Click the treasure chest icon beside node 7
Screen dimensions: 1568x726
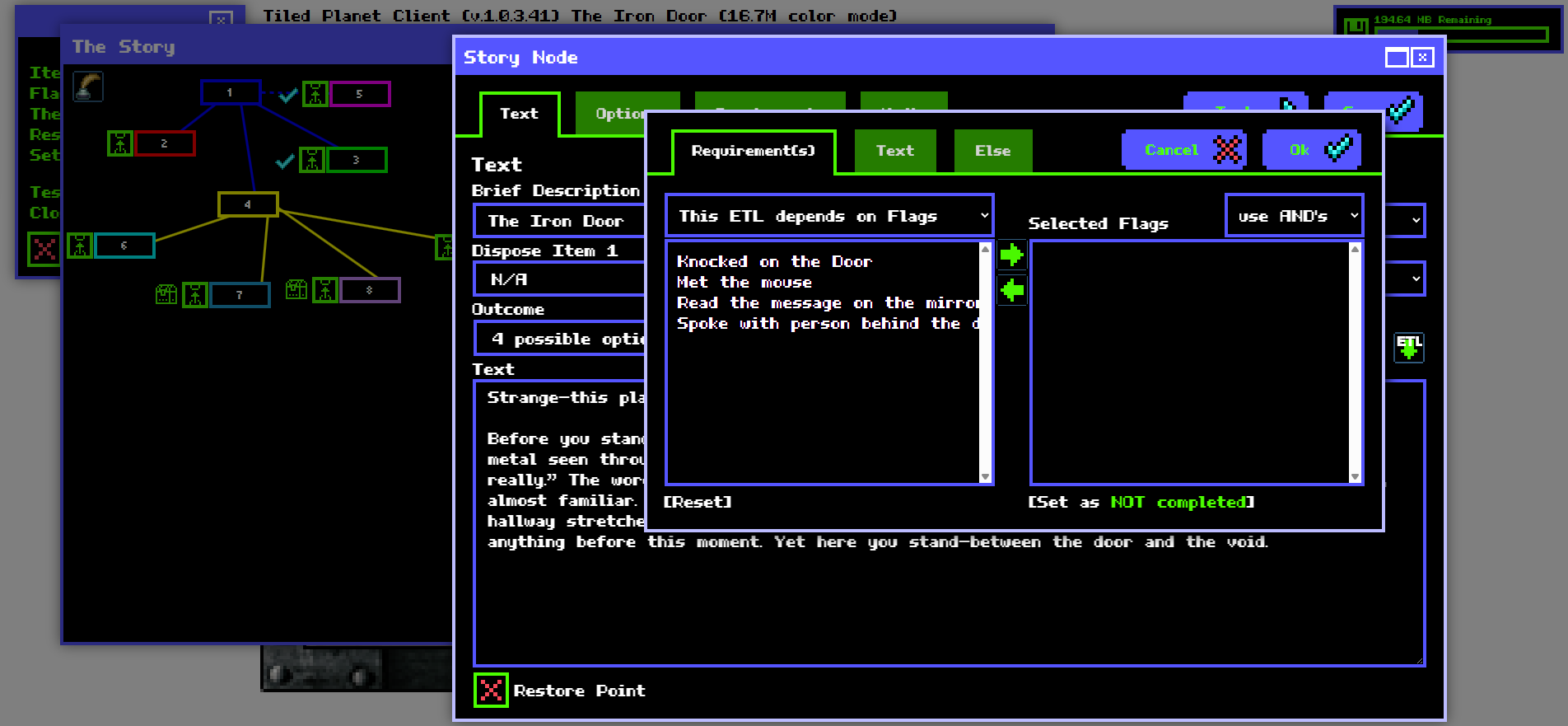coord(166,293)
